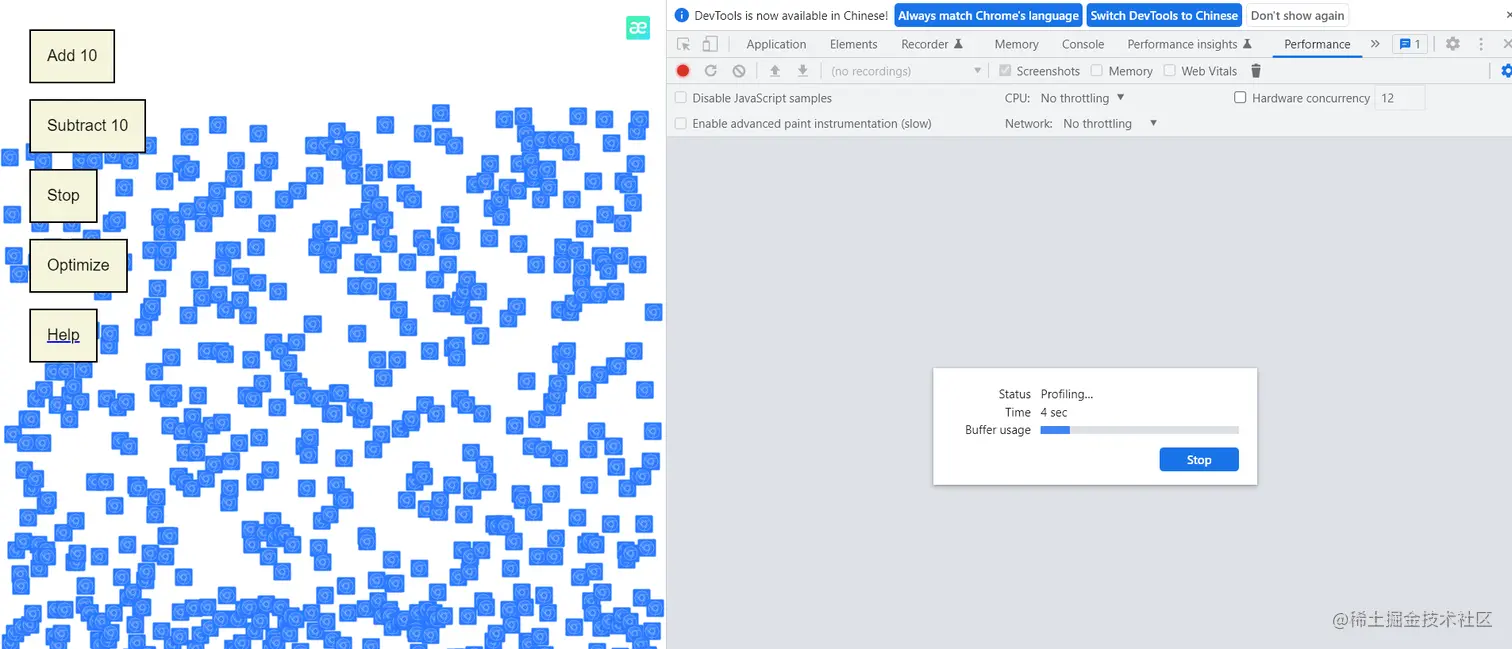
Task: Open the Help link
Action: coord(63,335)
